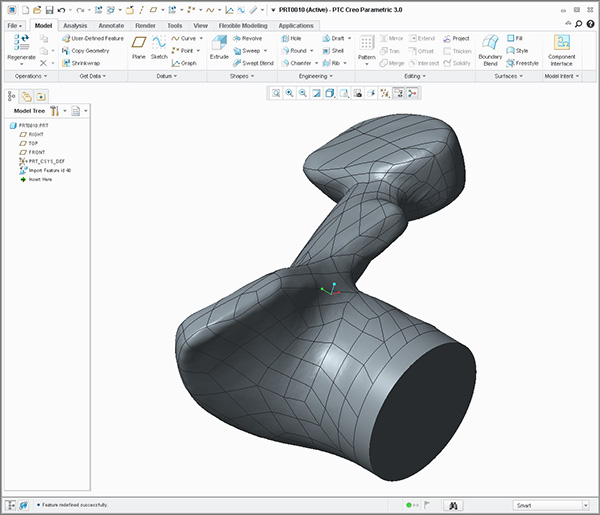Click the Graph datum tool

click(184, 63)
